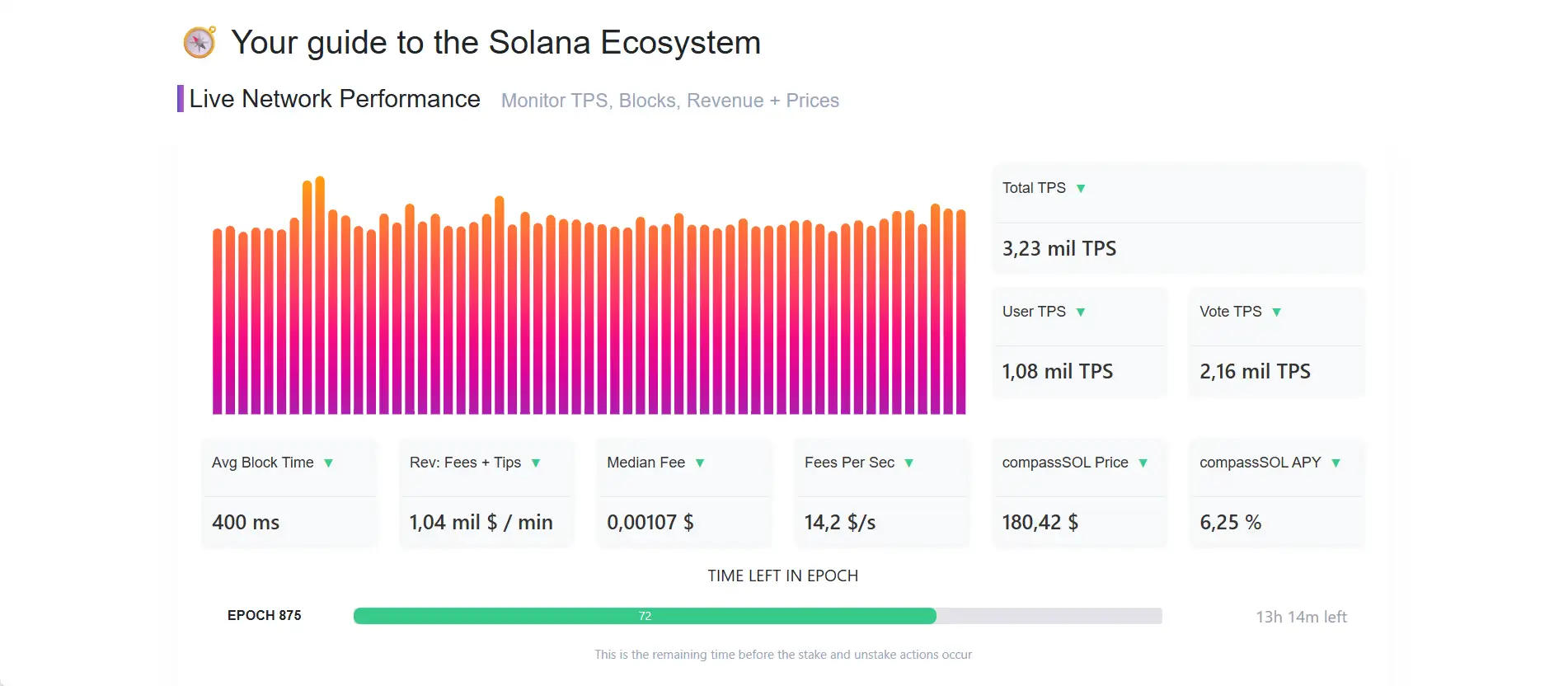The width and height of the screenshot is (1568, 686).
Task: Click the compass logo icon
Action: coord(199,42)
